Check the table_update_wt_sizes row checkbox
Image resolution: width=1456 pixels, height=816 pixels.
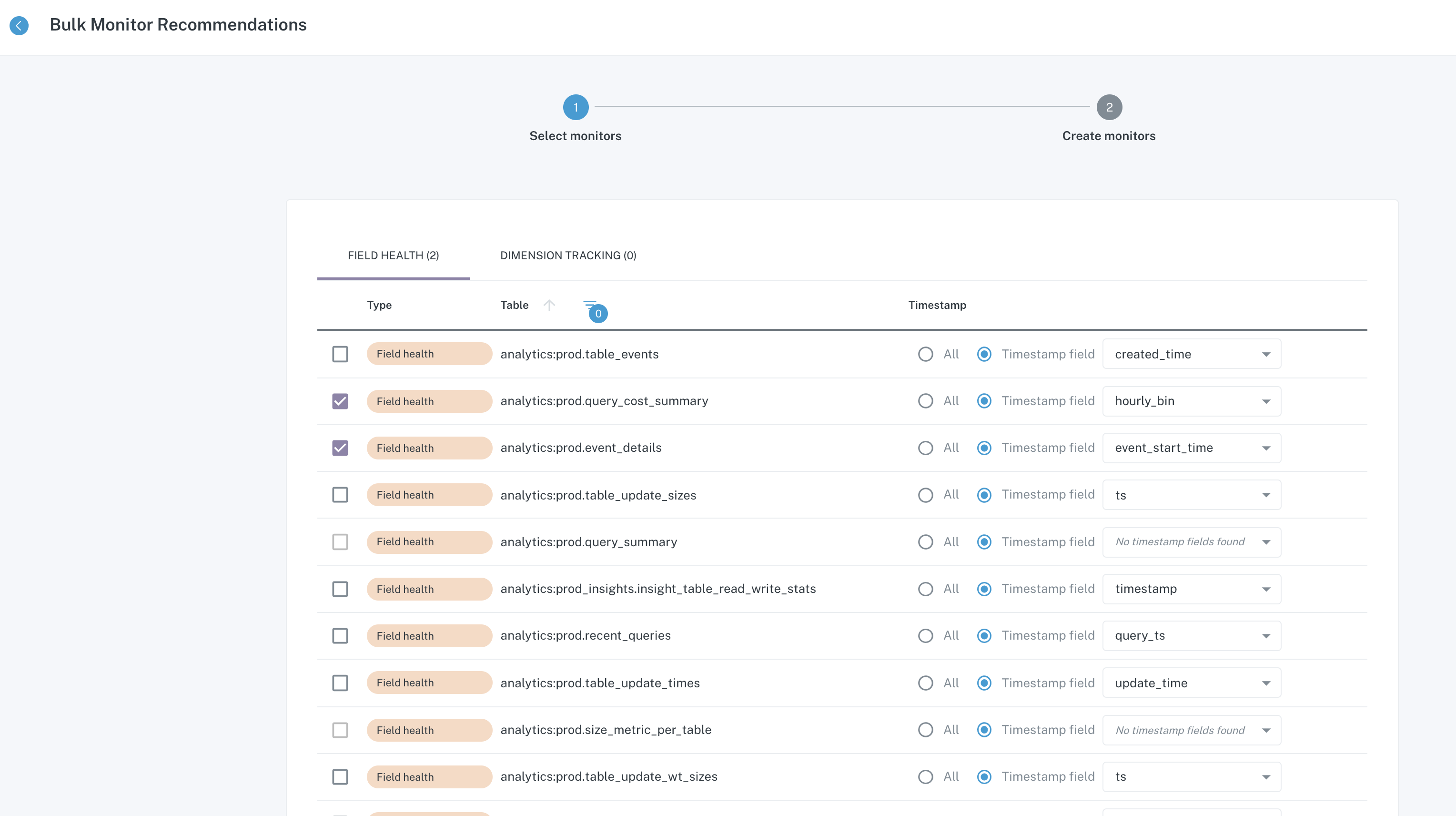click(340, 777)
